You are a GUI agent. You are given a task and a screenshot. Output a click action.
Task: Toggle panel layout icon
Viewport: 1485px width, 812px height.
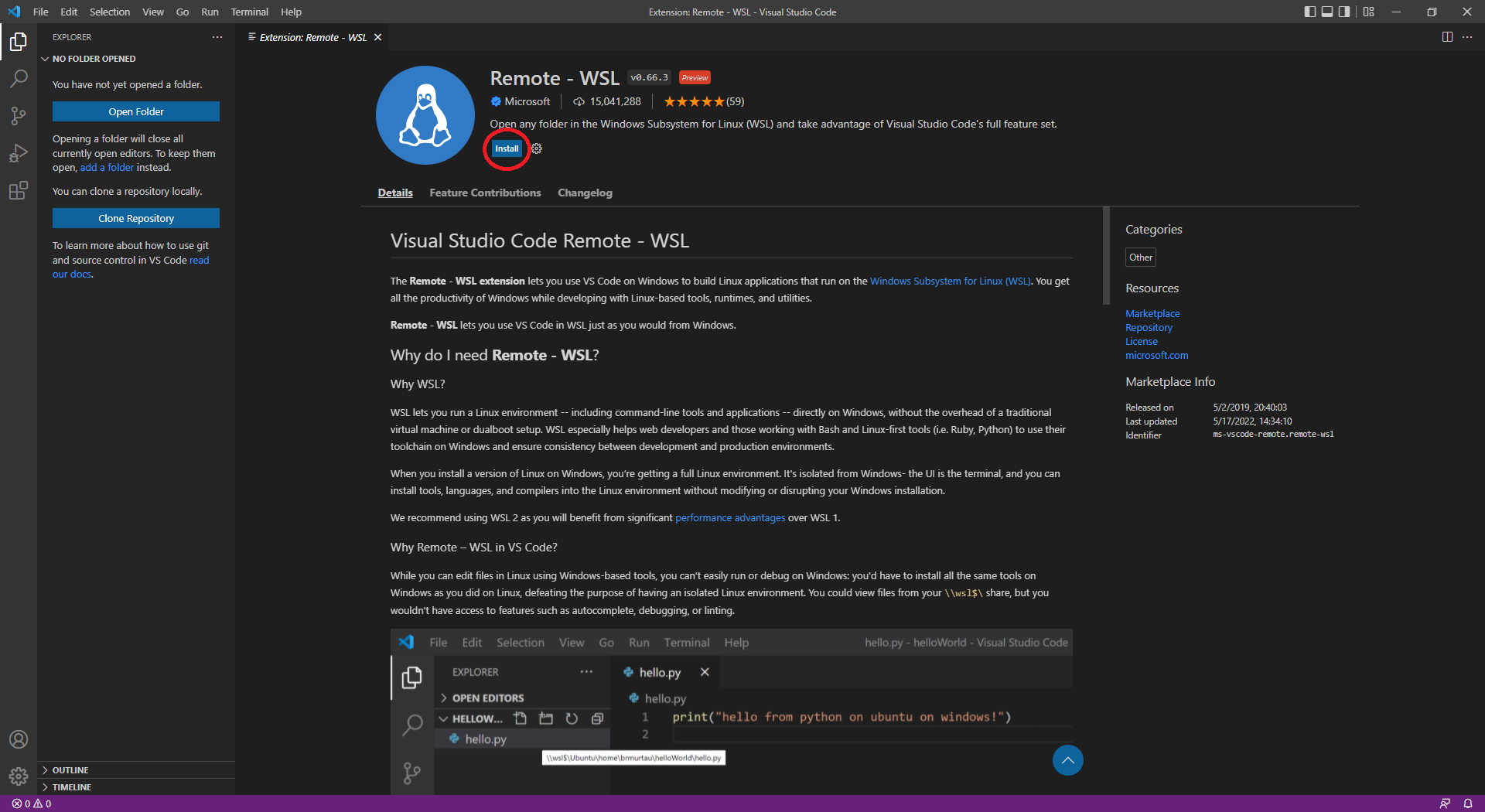[1327, 12]
